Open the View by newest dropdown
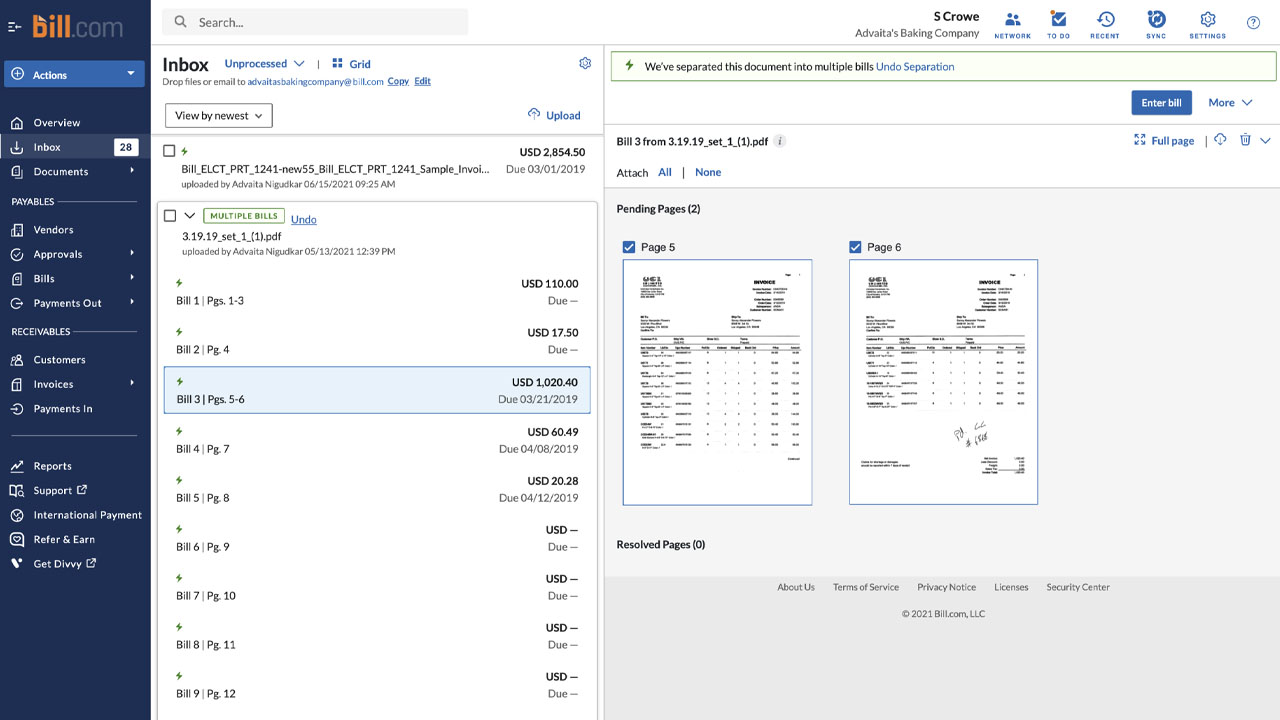Screen dimensions: 1280x720 (219, 115)
